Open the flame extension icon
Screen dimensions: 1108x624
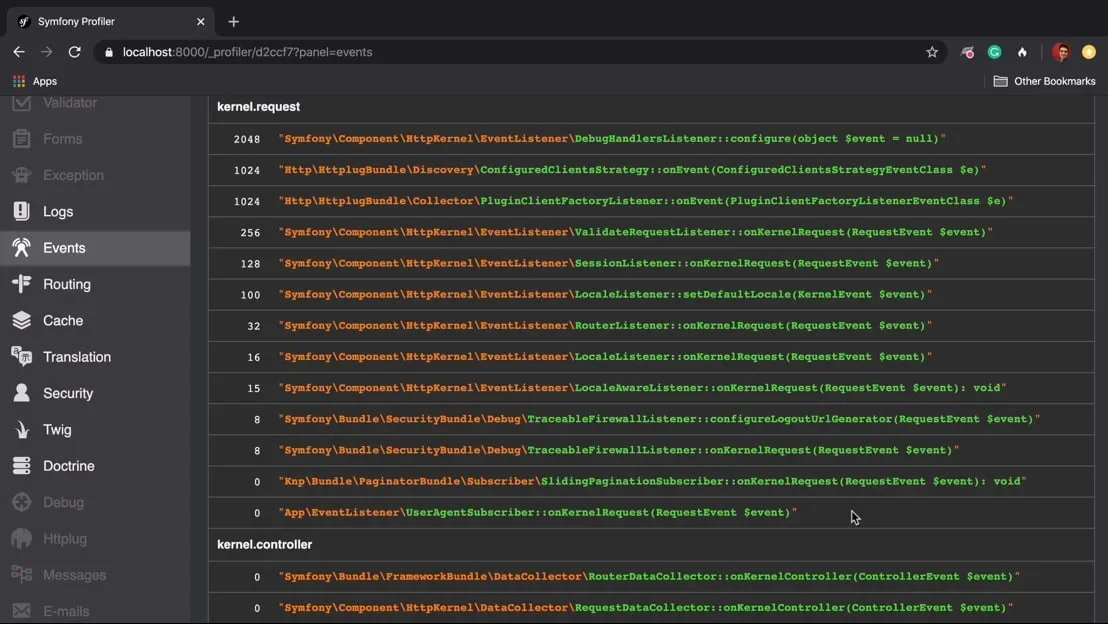[x=1022, y=52]
